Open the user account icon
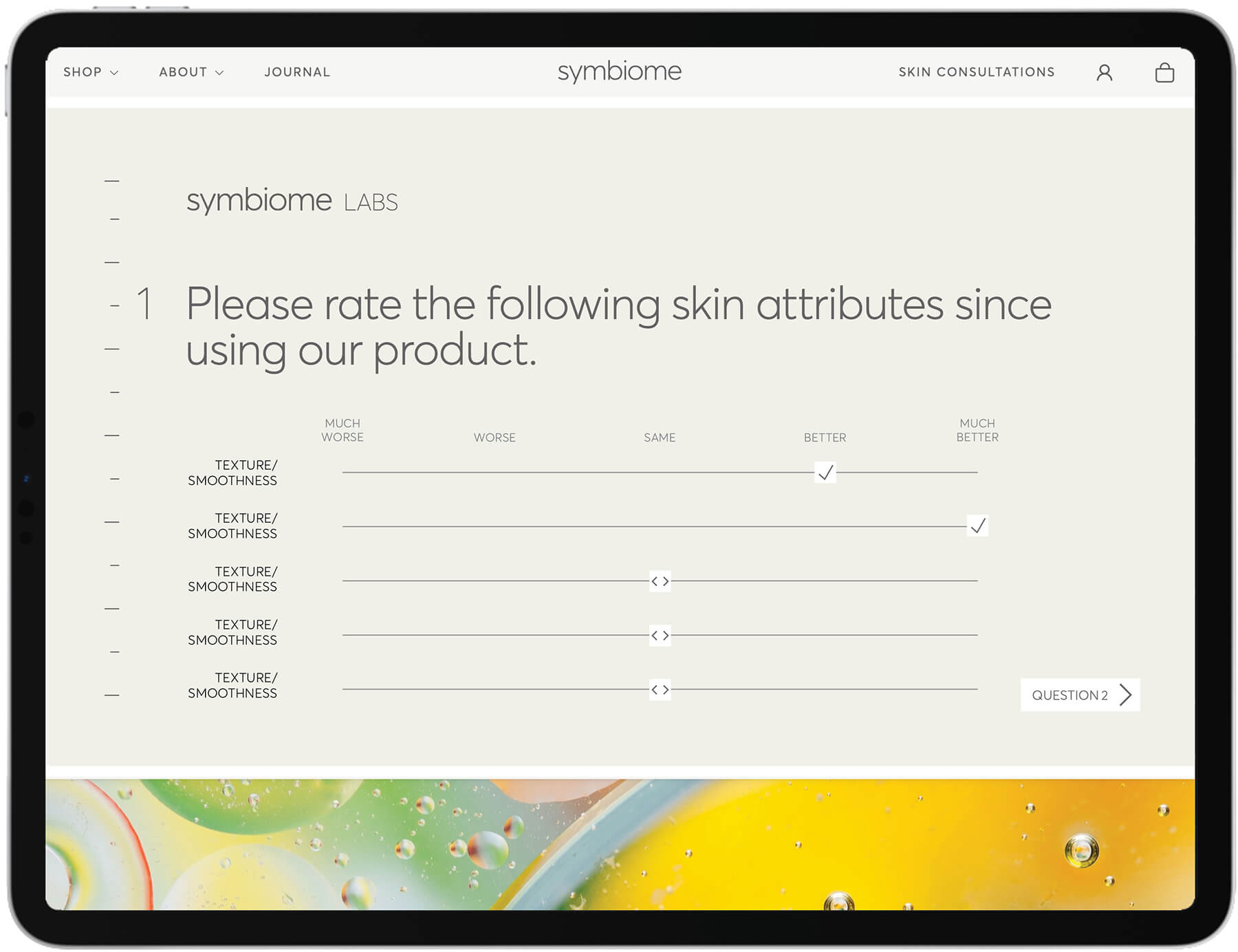Screen dimensions: 1238x952 click(x=1104, y=72)
